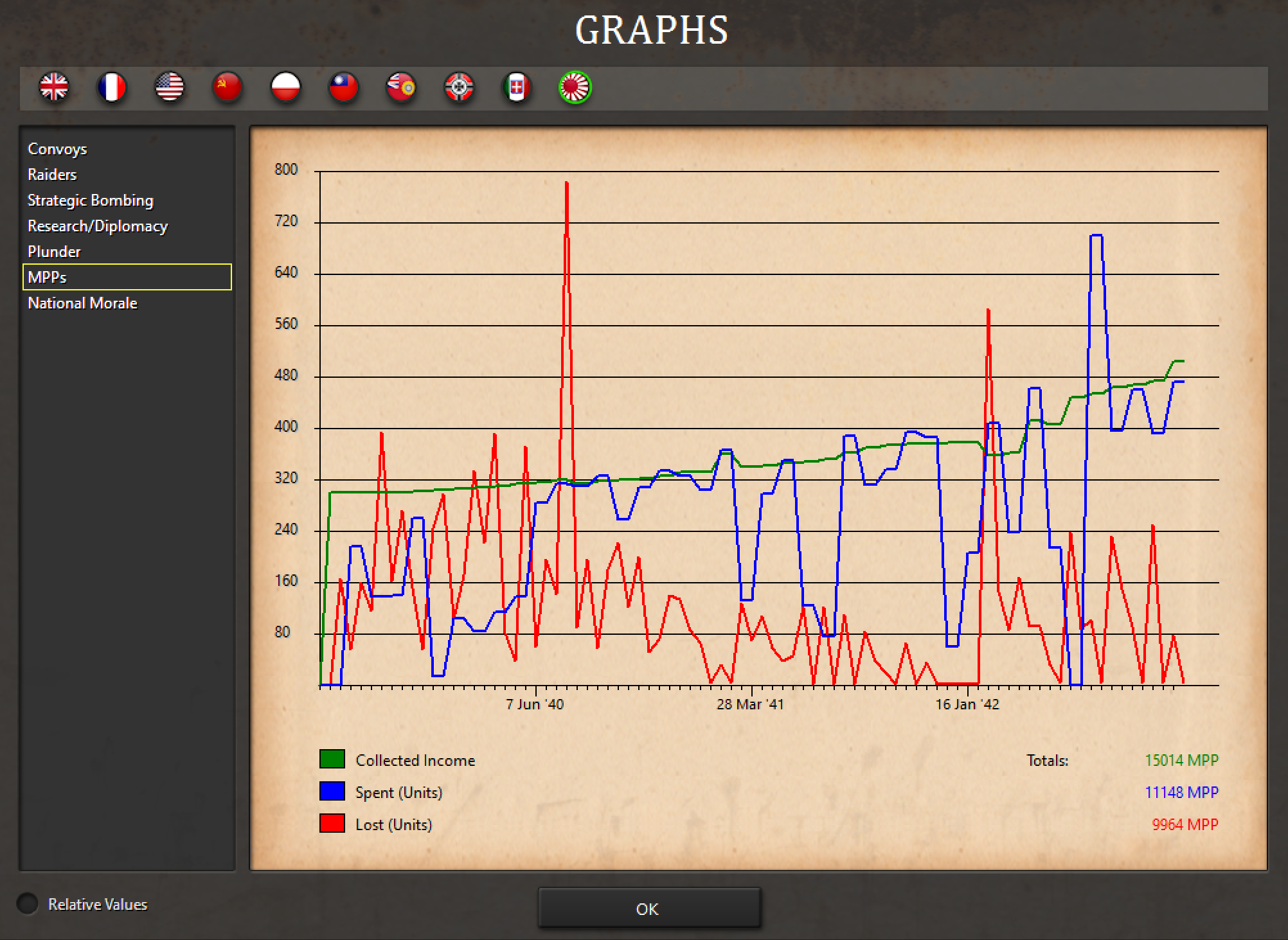Click the 720 y-axis label
The width and height of the screenshot is (1288, 940).
[x=286, y=221]
